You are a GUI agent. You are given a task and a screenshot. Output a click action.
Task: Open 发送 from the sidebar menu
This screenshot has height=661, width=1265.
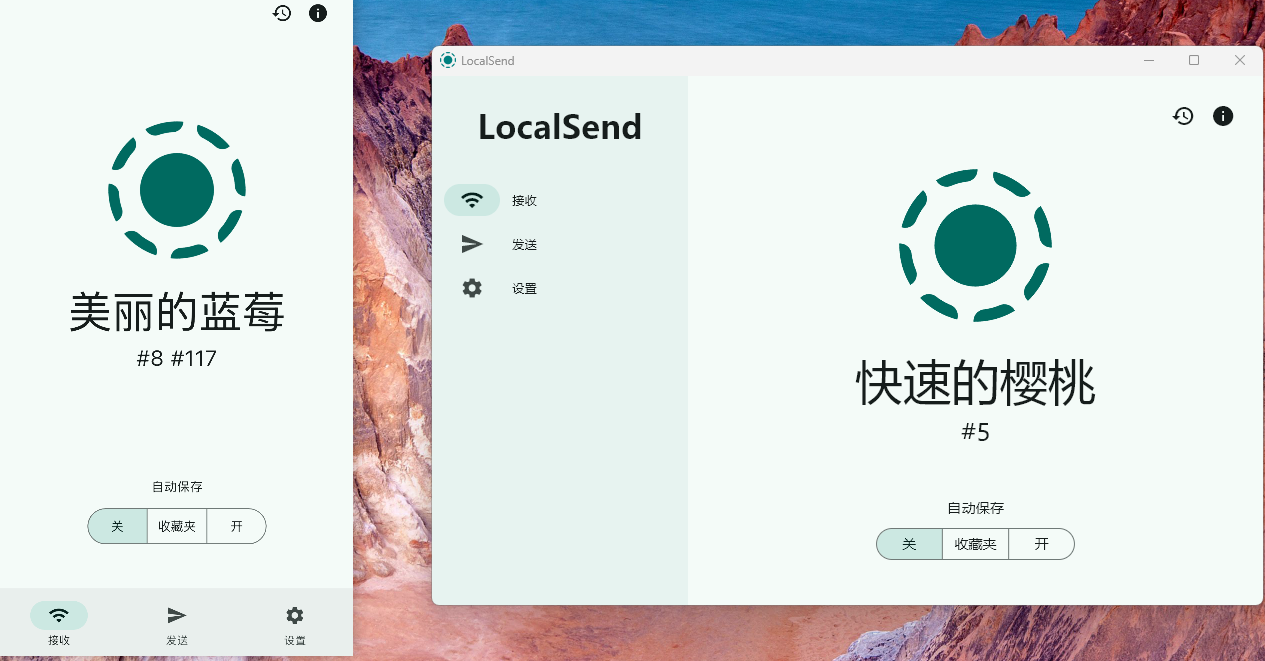point(524,243)
